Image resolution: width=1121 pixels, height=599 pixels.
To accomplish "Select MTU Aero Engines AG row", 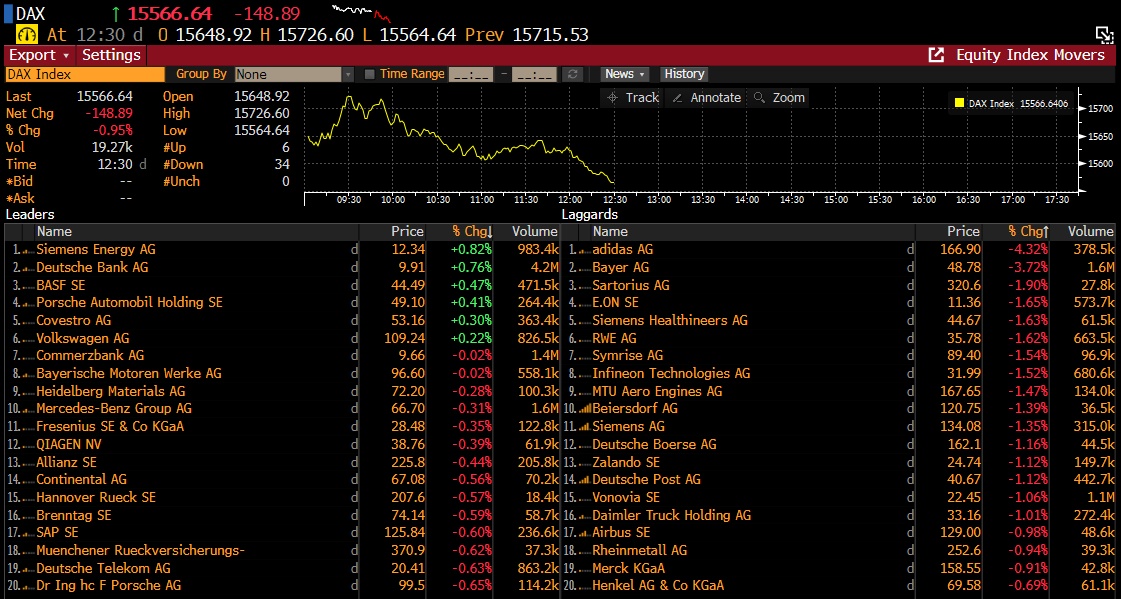I will [839, 391].
